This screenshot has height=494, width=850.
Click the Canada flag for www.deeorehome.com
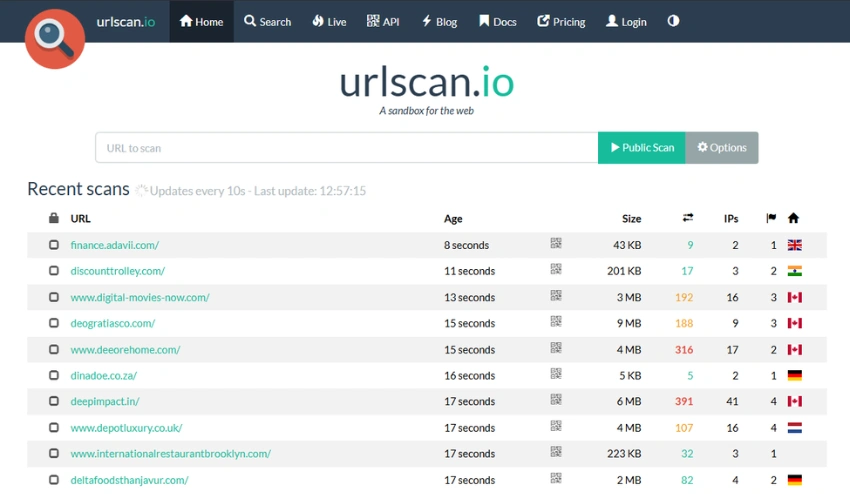pyautogui.click(x=795, y=350)
